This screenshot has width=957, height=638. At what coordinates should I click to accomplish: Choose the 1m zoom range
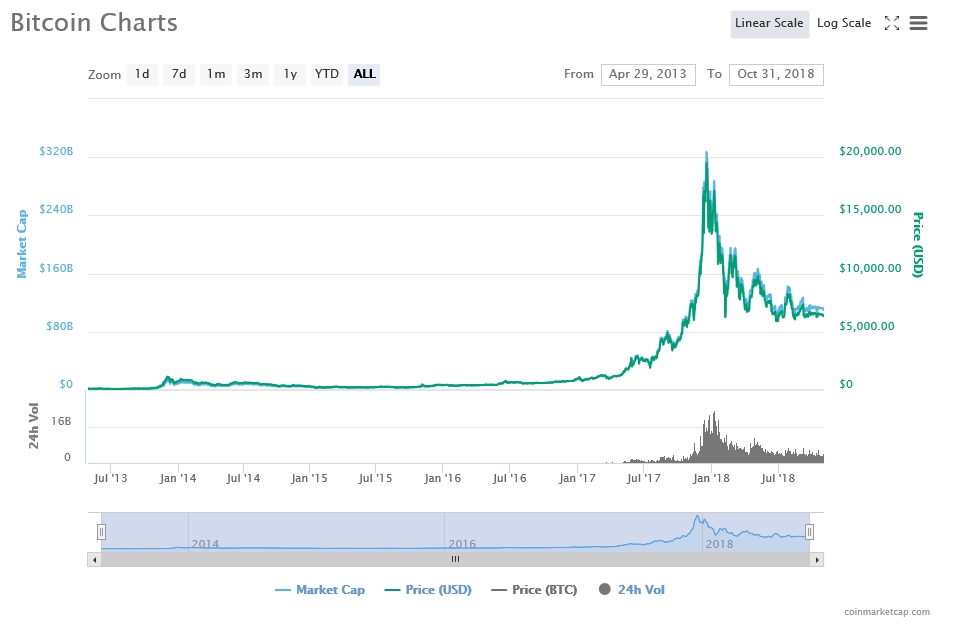click(216, 74)
